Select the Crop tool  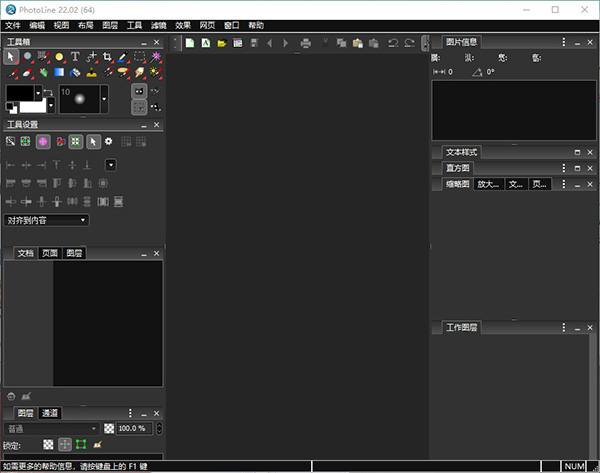pos(107,57)
